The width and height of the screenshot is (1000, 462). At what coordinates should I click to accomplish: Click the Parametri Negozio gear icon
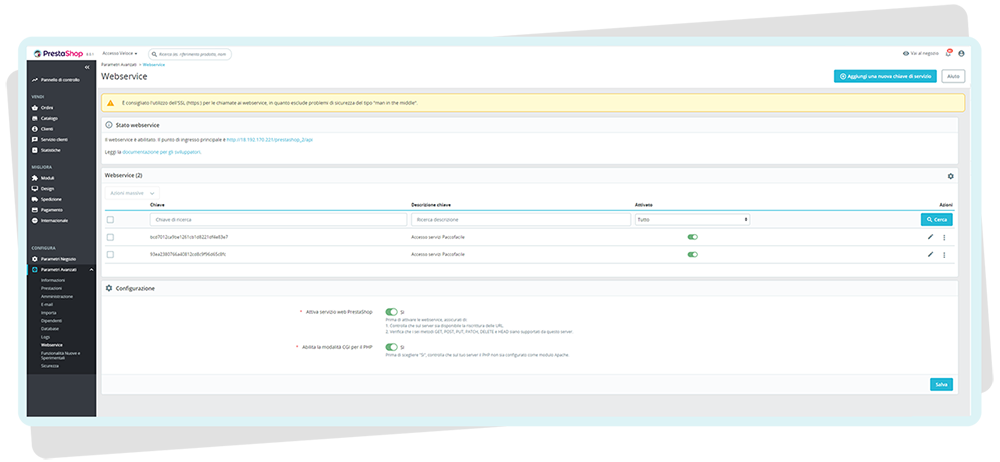[35, 259]
